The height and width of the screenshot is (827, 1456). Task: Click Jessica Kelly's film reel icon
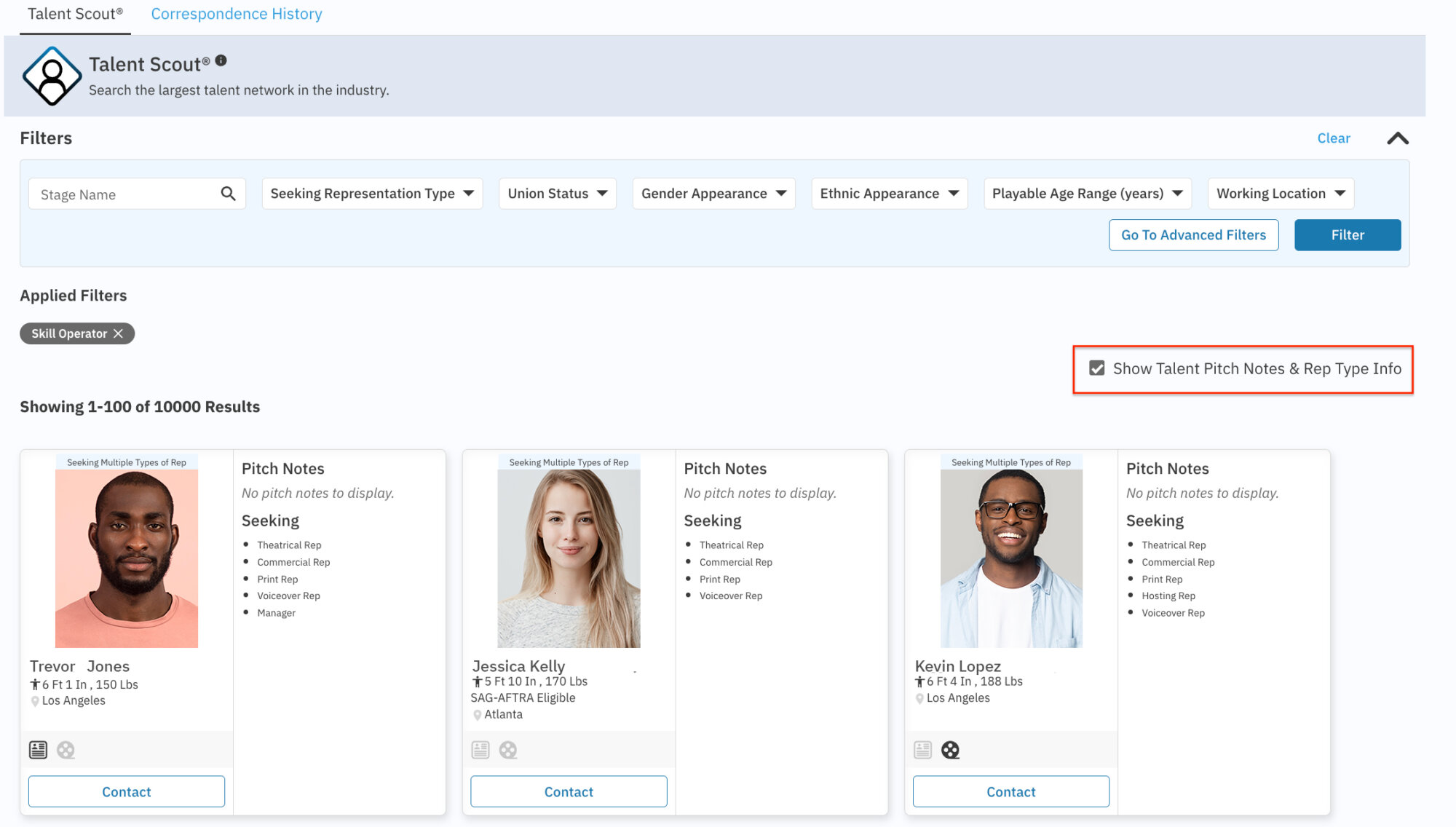(x=508, y=750)
